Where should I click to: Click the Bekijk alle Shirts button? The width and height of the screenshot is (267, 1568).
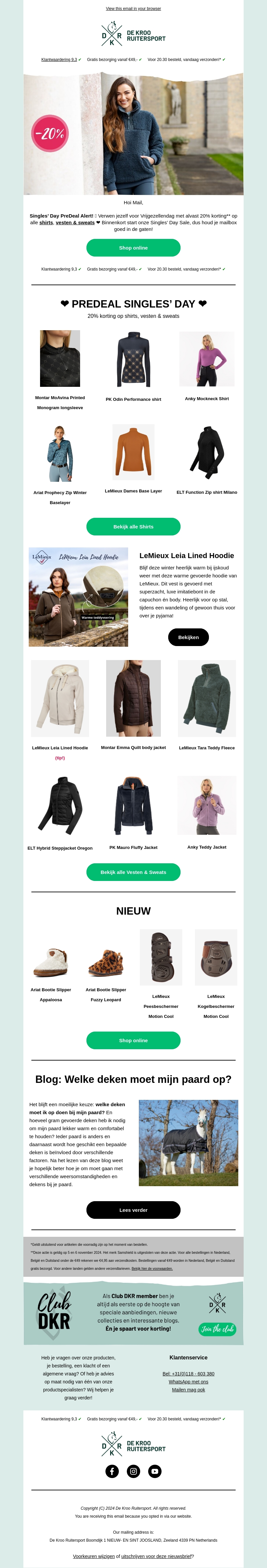coord(133,526)
